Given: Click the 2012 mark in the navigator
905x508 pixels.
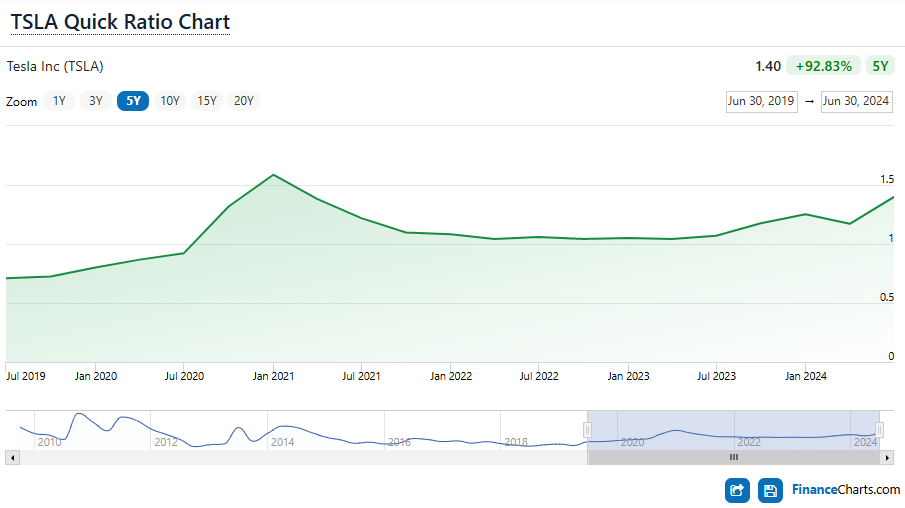Looking at the screenshot, I should [x=166, y=442].
